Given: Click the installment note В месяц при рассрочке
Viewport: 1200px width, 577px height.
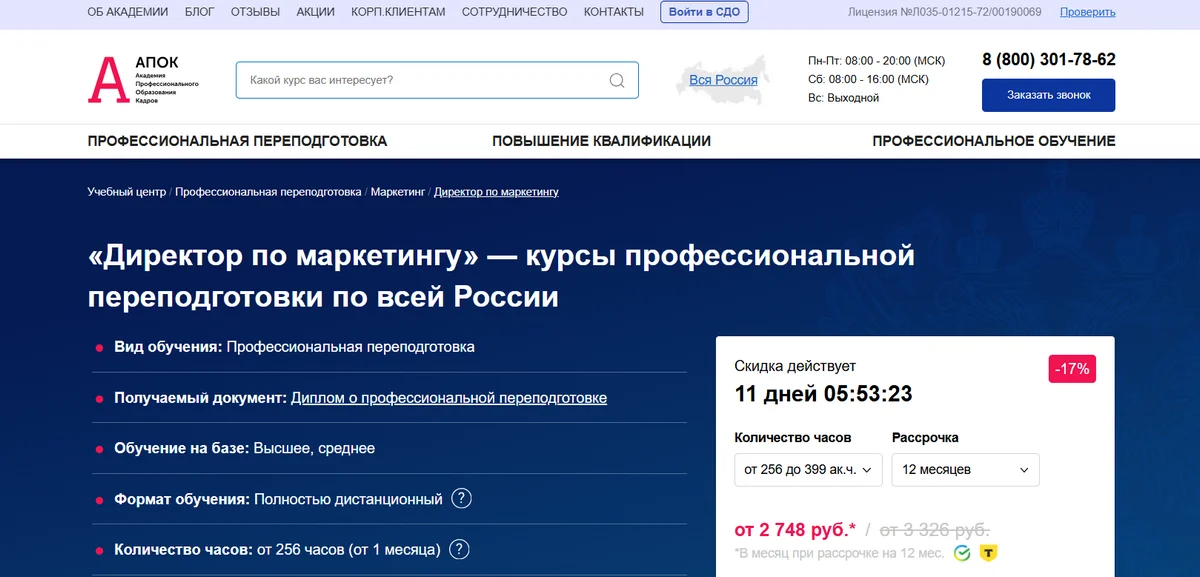Looking at the screenshot, I should coord(839,553).
